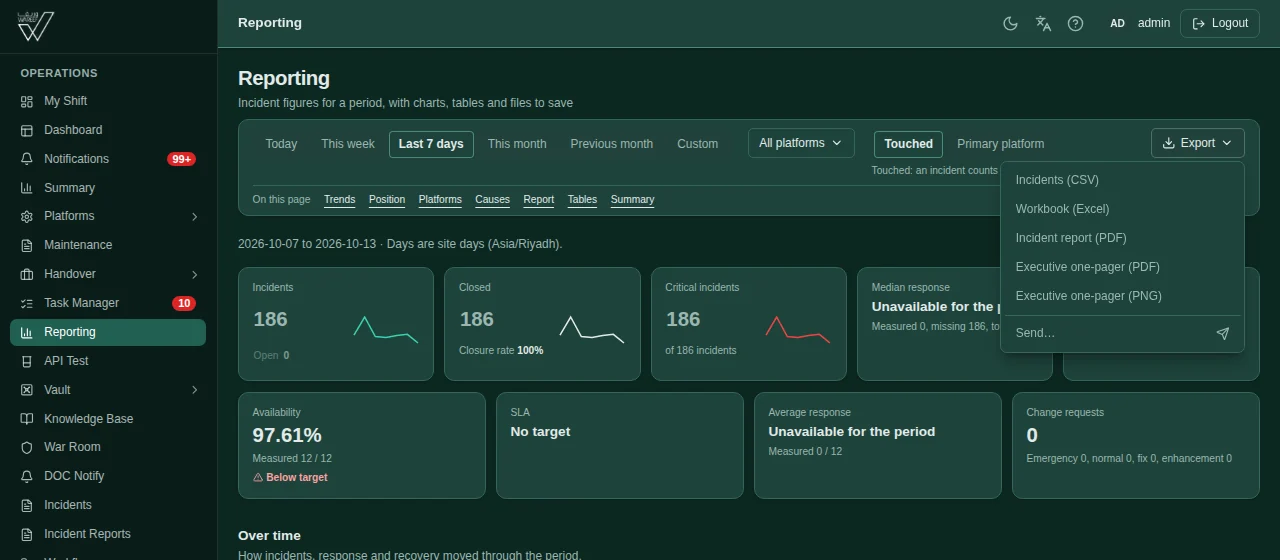1280x560 pixels.
Task: Click the Incidents sparkline chart
Action: tap(386, 330)
